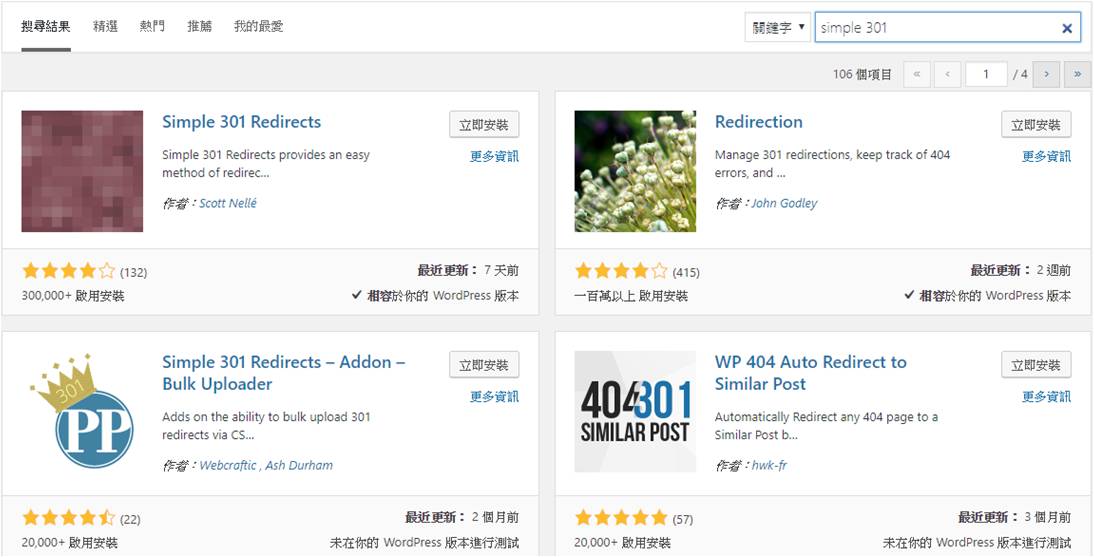Image resolution: width=1094 pixels, height=557 pixels.
Task: Click the (415) ratings count
Action: pos(686,272)
